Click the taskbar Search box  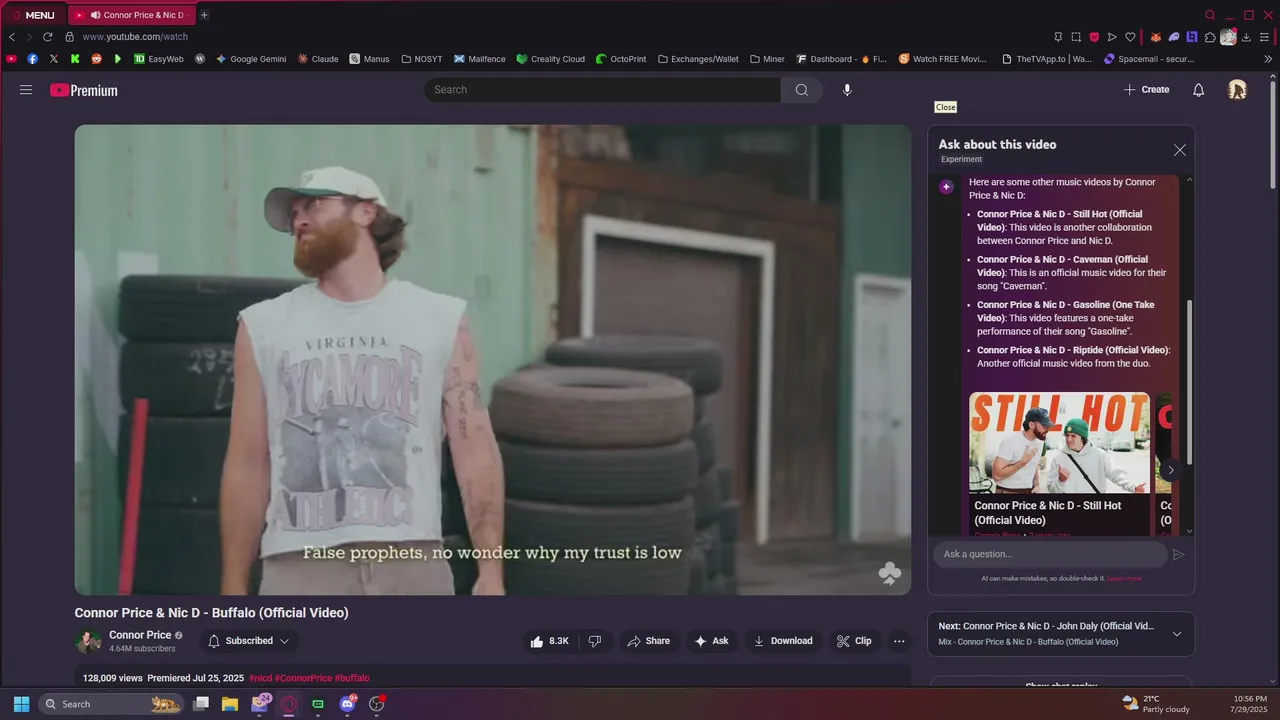113,704
